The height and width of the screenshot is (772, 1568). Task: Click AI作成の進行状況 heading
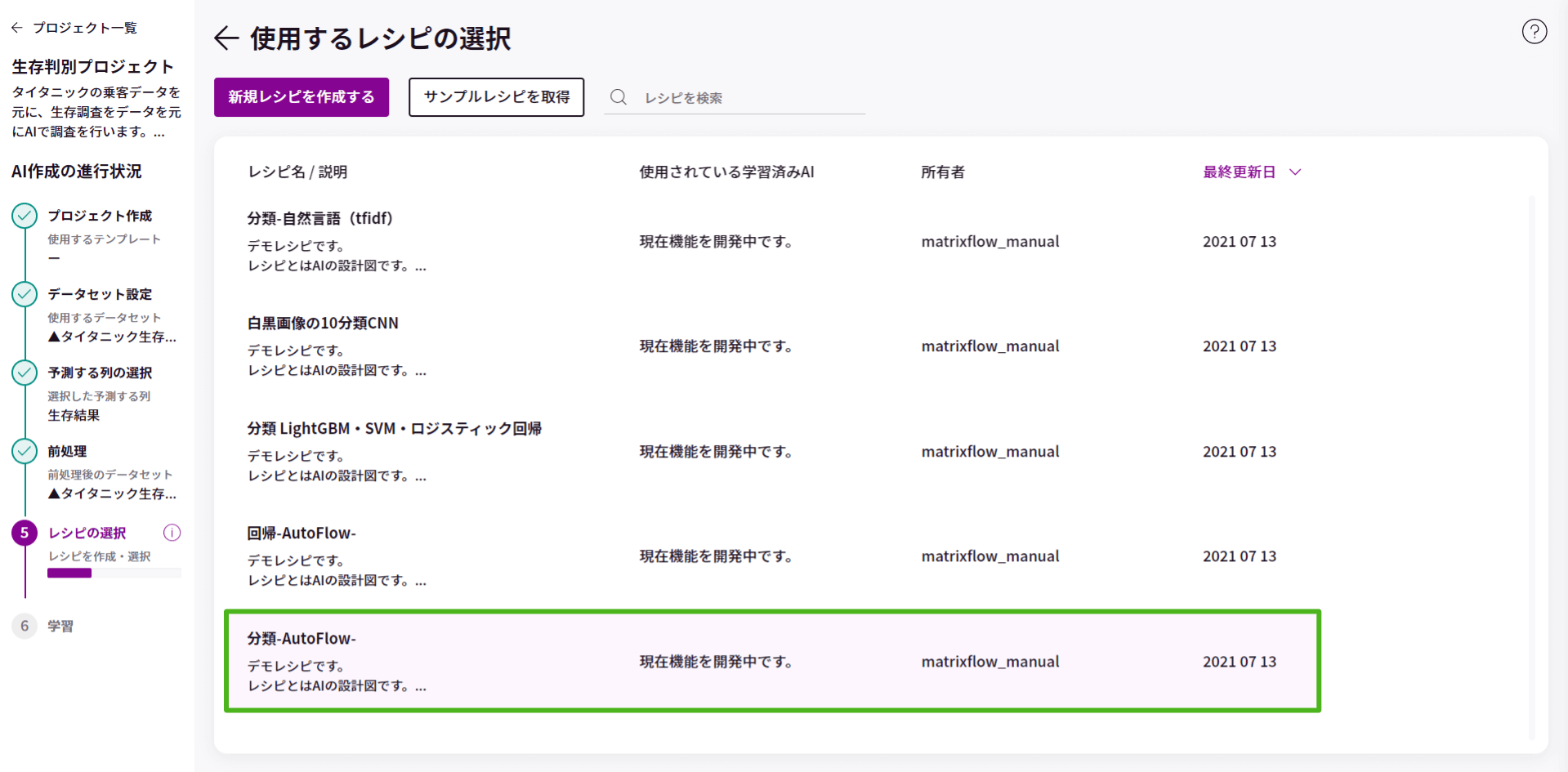(77, 172)
